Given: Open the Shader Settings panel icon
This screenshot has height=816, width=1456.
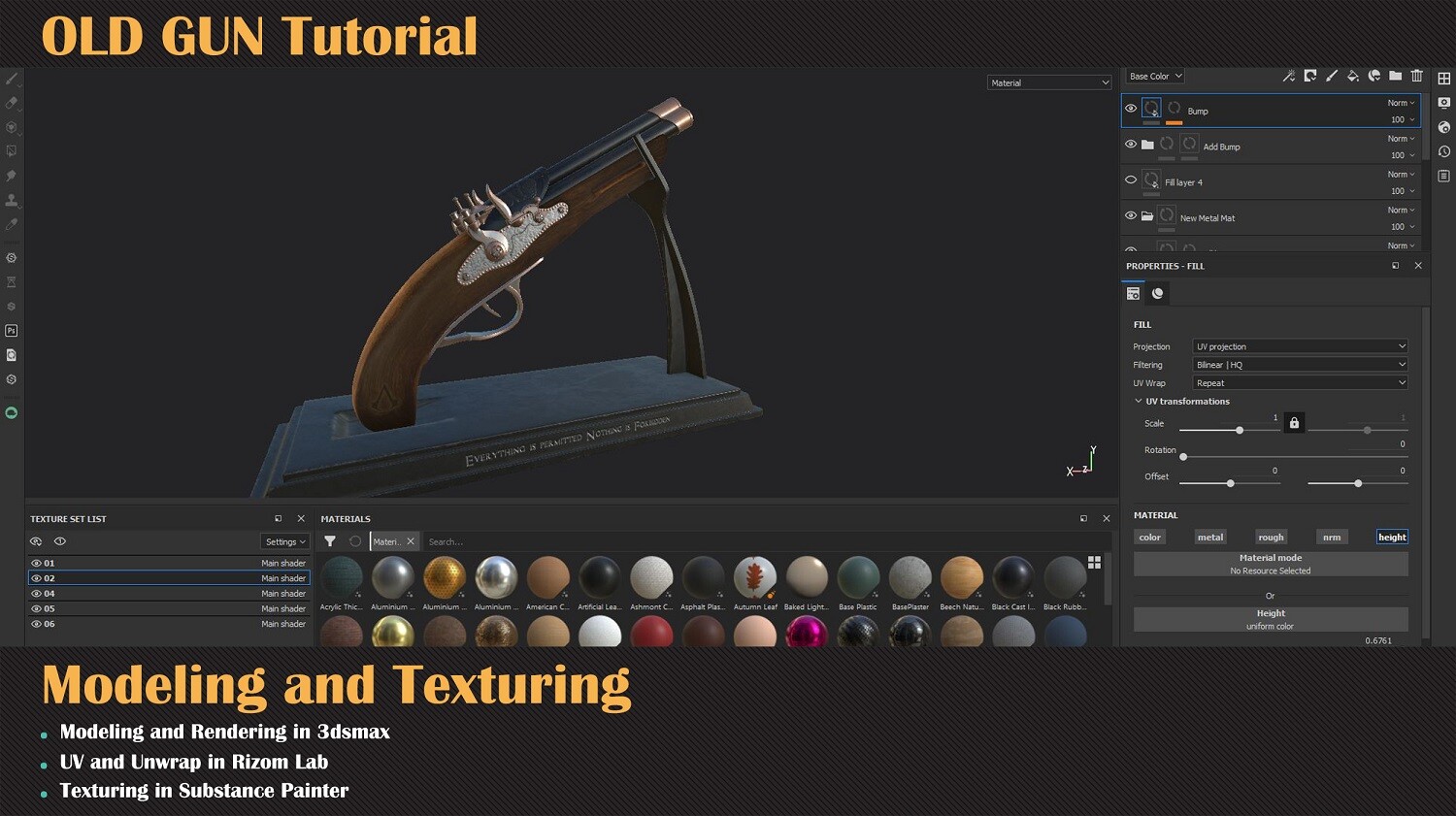Looking at the screenshot, I should click(1444, 127).
